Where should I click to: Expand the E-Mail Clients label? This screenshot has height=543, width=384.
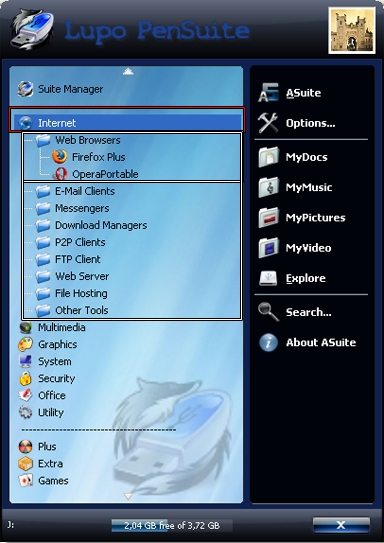click(85, 191)
